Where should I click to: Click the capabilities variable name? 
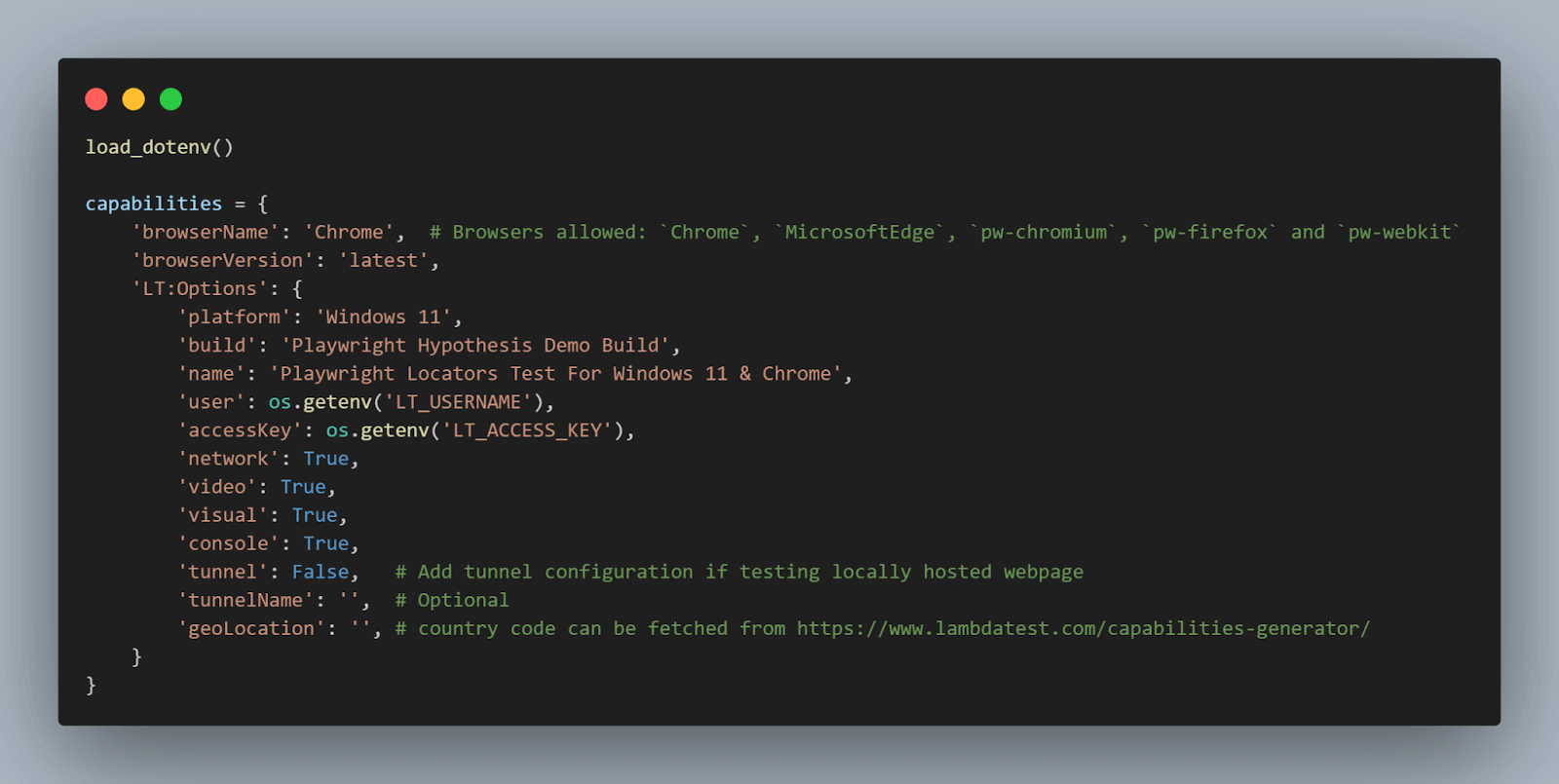pos(153,204)
